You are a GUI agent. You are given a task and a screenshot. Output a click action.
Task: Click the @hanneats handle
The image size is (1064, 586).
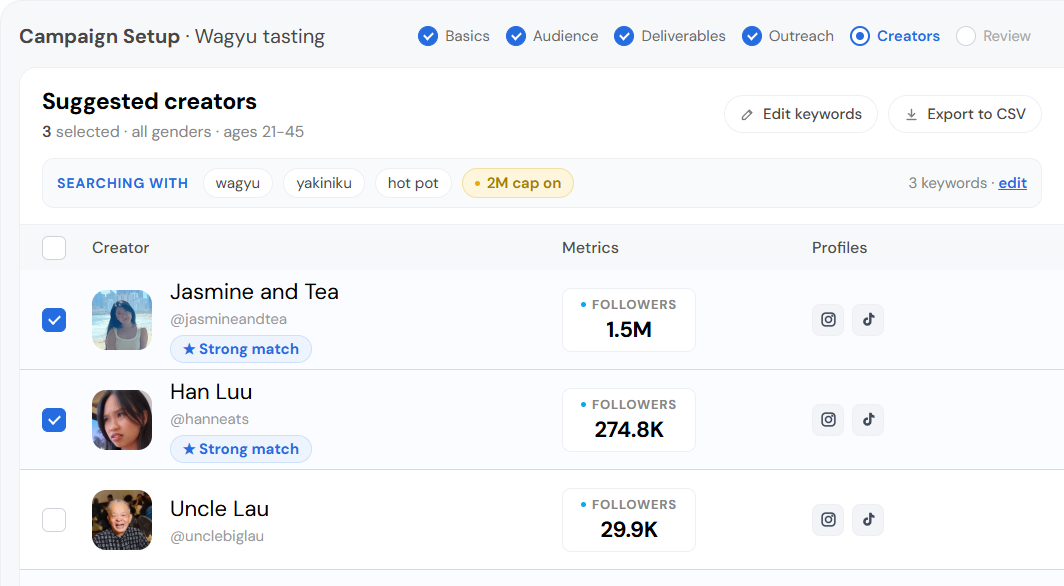[x=210, y=419]
